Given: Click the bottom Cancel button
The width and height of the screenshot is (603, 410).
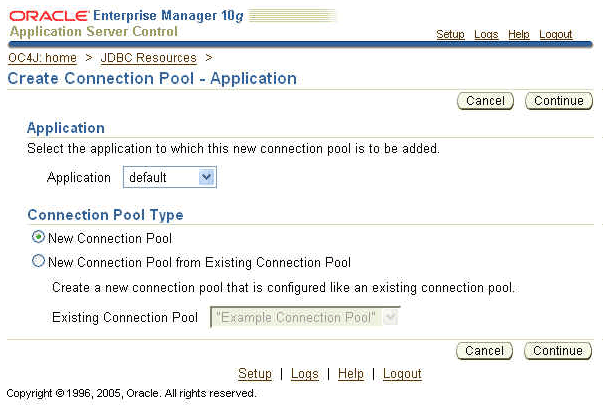Looking at the screenshot, I should tap(484, 351).
